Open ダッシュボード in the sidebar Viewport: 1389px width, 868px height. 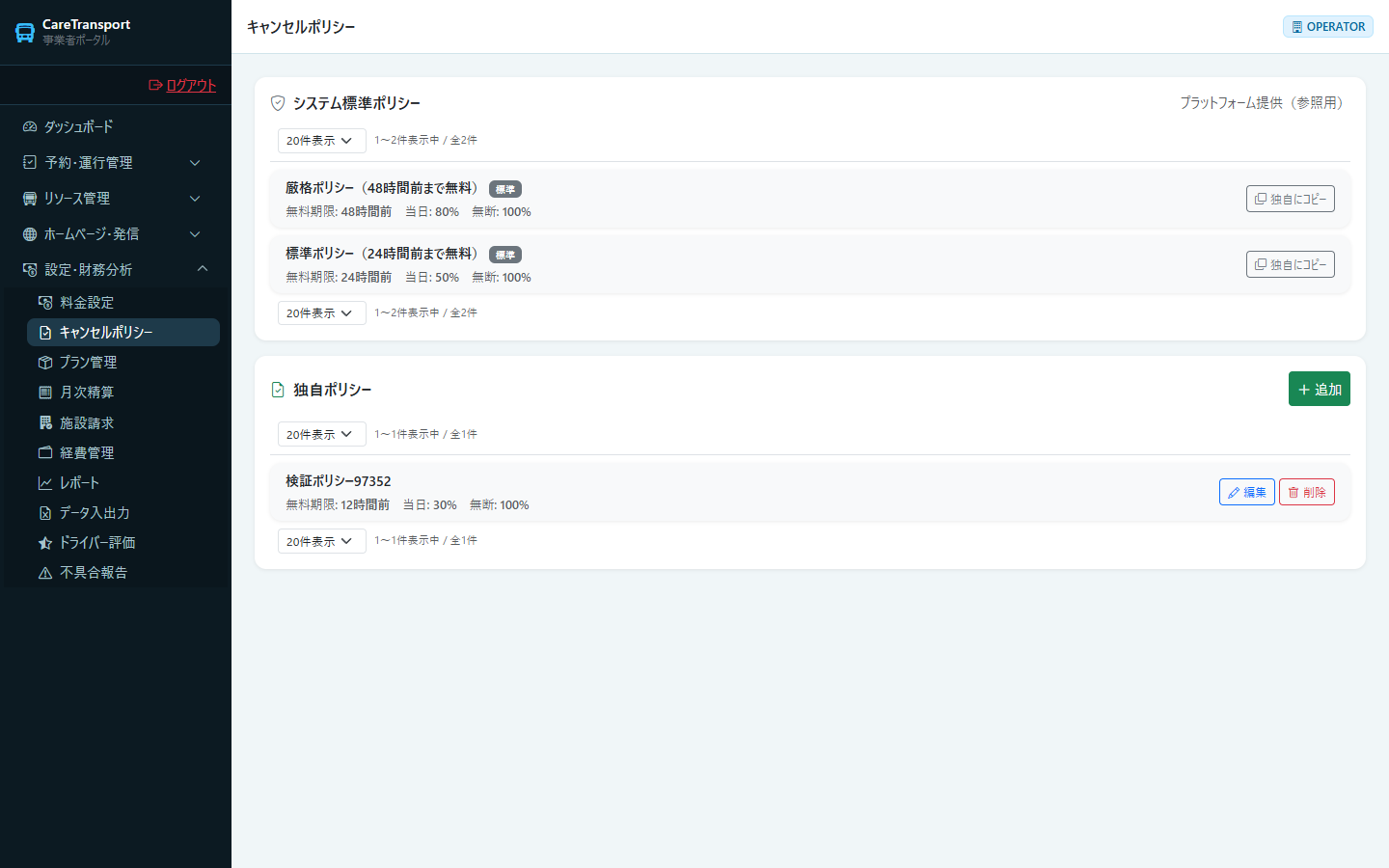tap(116, 126)
